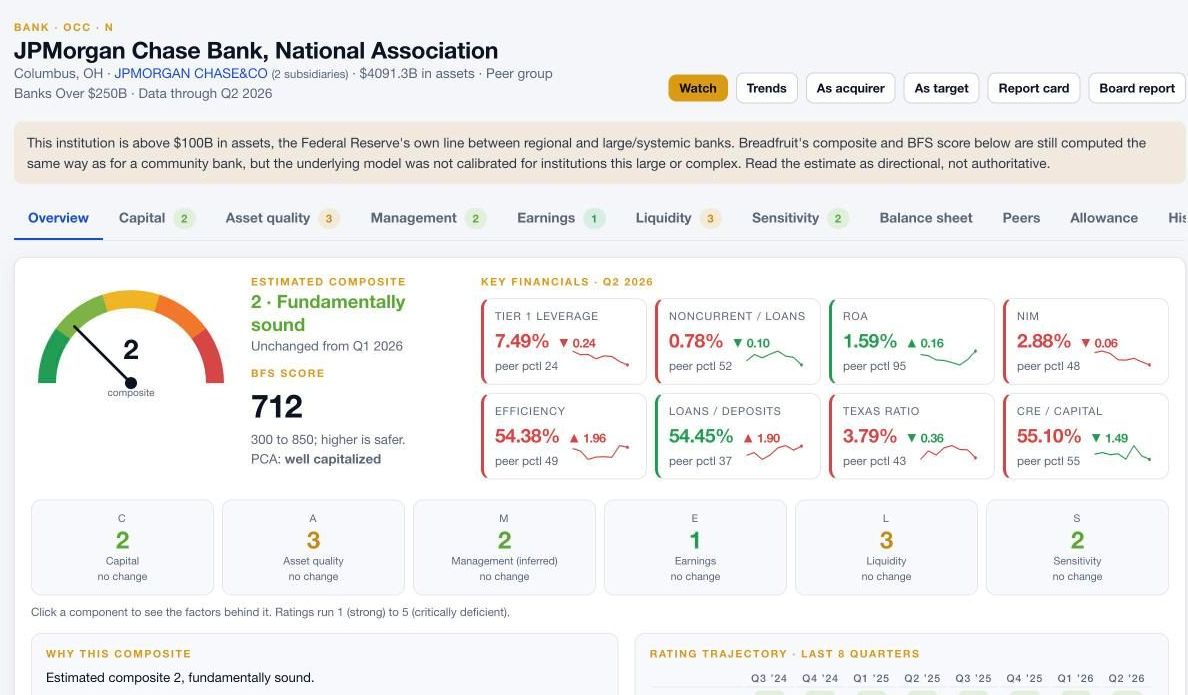This screenshot has width=1188, height=695.
Task: Open the Capital component rating card
Action: pyautogui.click(x=122, y=546)
